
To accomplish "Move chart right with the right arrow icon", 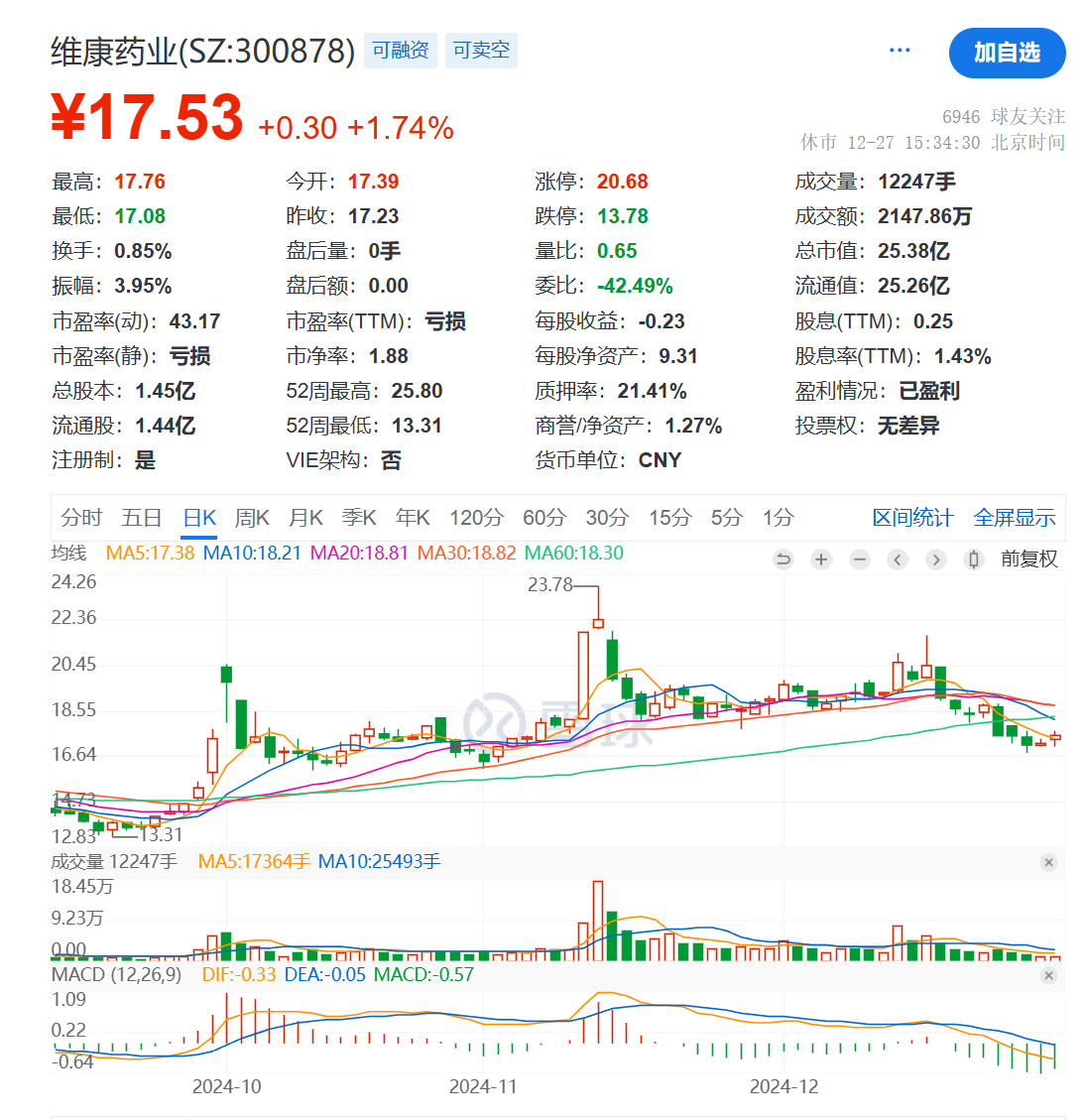I will [x=935, y=560].
